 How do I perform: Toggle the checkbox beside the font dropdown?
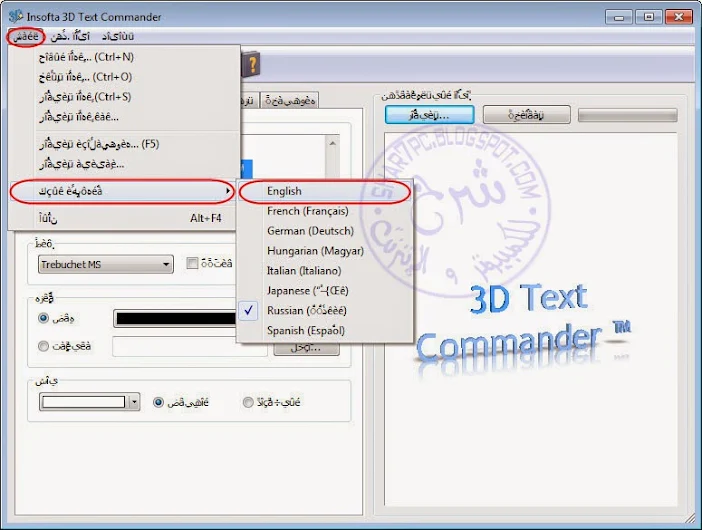pos(192,263)
